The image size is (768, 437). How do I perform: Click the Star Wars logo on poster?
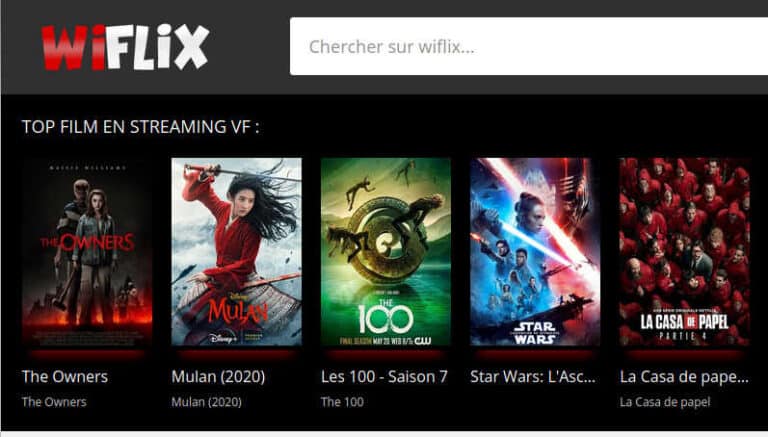(535, 333)
